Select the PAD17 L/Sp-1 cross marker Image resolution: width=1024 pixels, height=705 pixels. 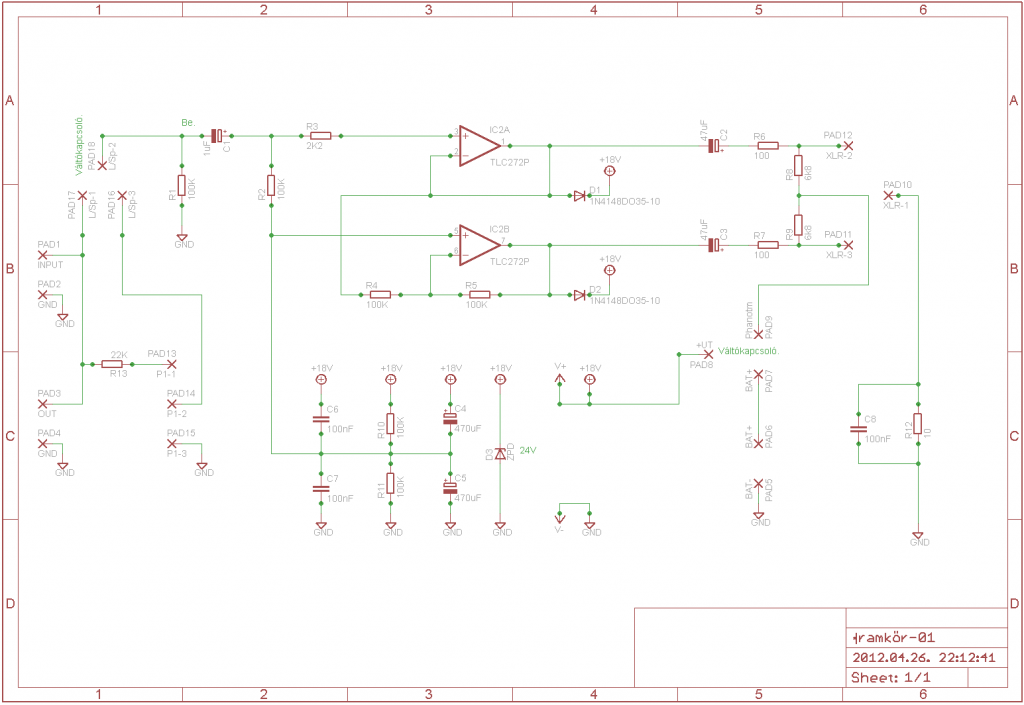(x=82, y=195)
